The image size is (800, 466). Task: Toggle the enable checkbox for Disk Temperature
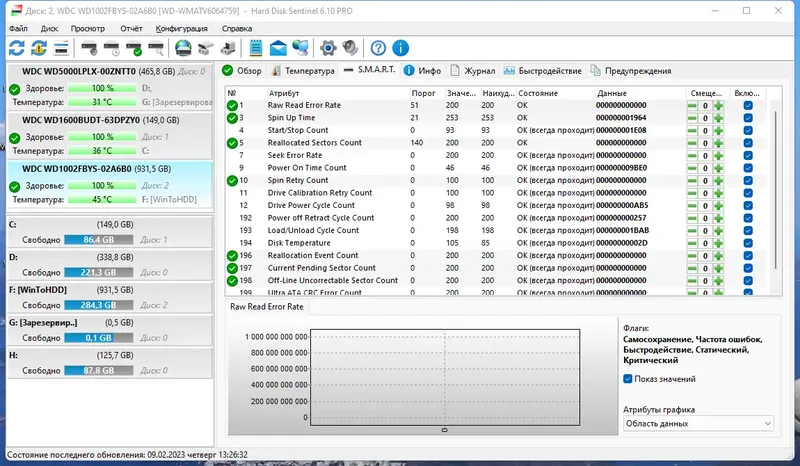[748, 243]
